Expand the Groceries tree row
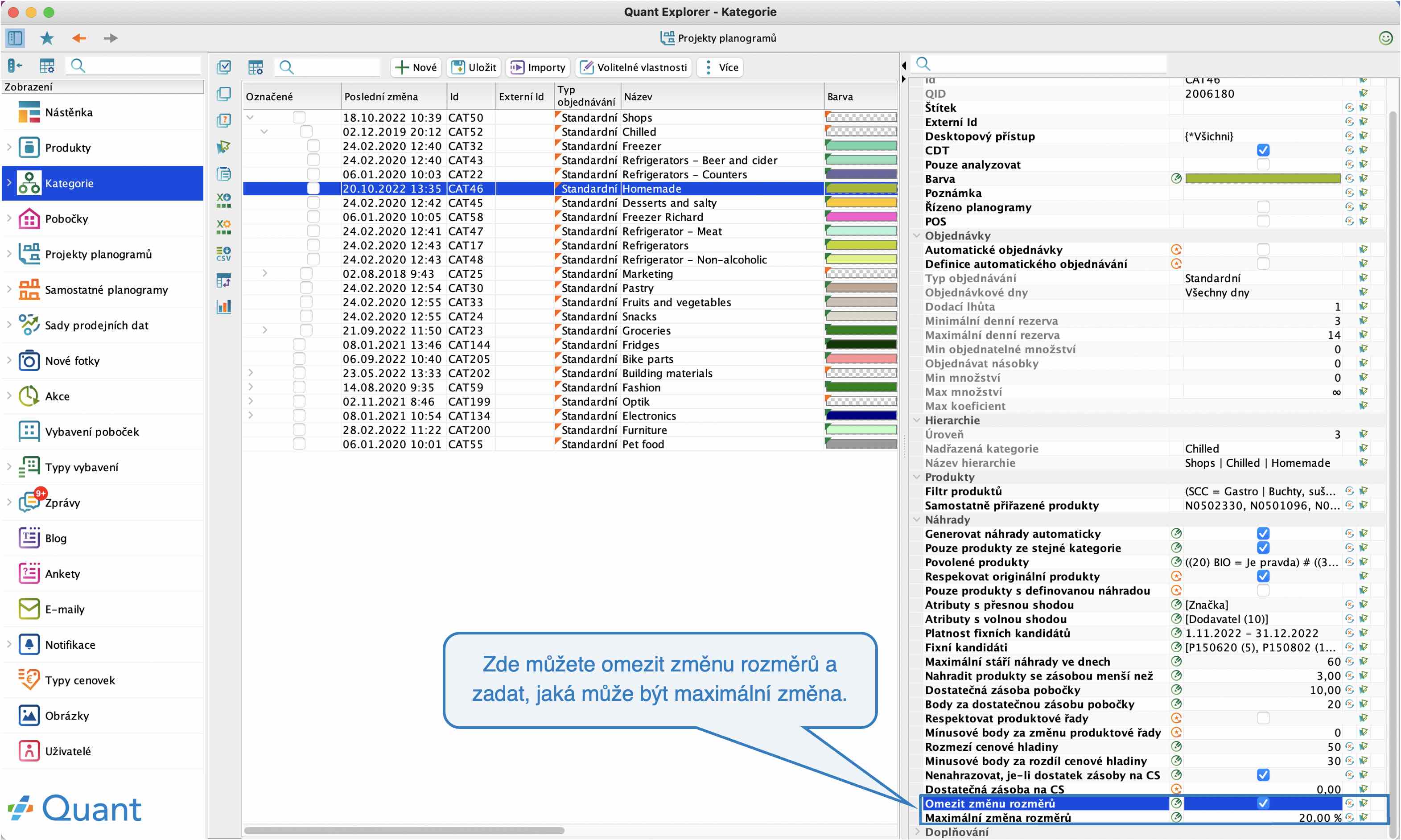Viewport: 1401px width, 840px height. (264, 330)
